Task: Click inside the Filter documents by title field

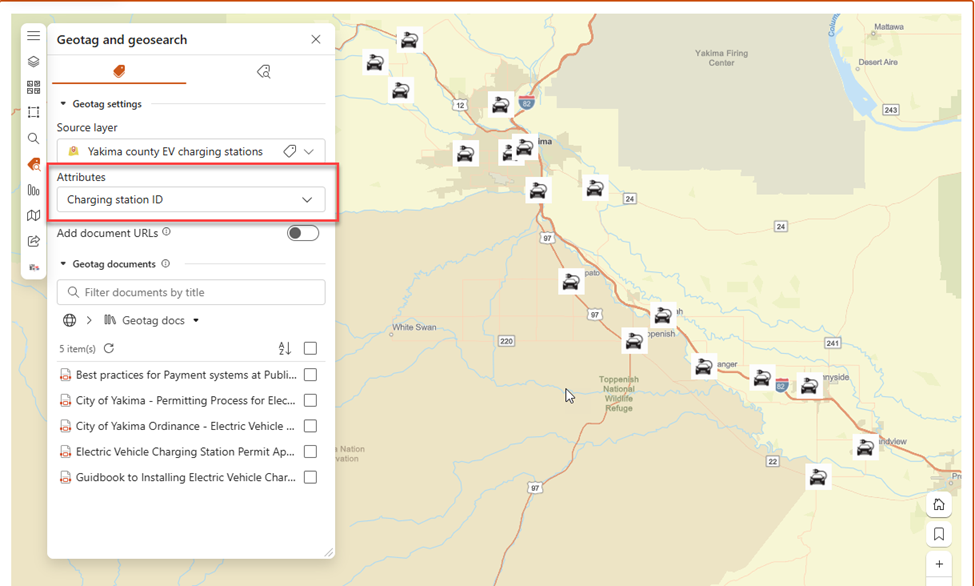Action: 191,292
